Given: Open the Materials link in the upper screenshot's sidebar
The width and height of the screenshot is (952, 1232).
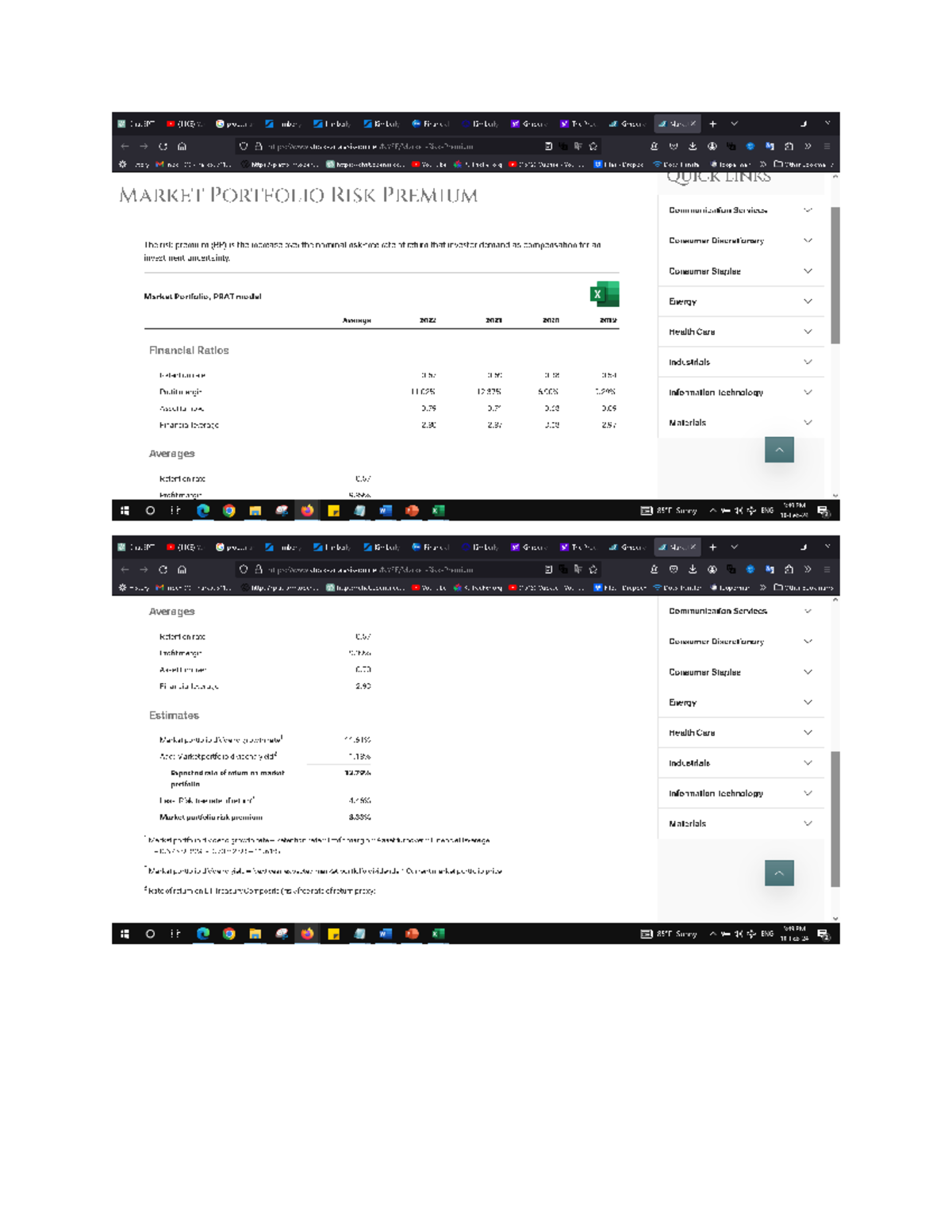Looking at the screenshot, I should (x=741, y=423).
